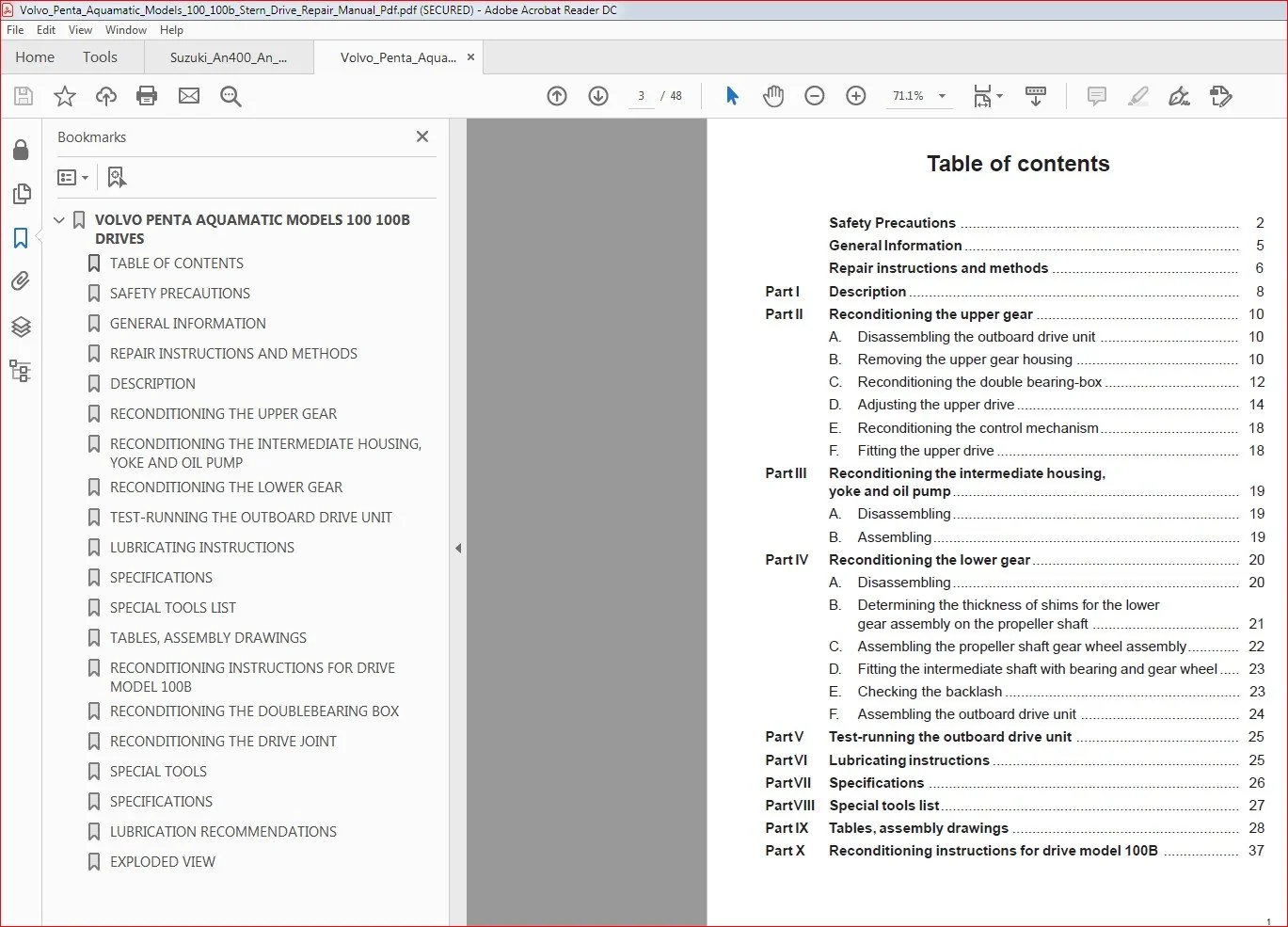Open the zoom level dropdown
Image resolution: width=1288 pixels, height=927 pixels.
(942, 96)
